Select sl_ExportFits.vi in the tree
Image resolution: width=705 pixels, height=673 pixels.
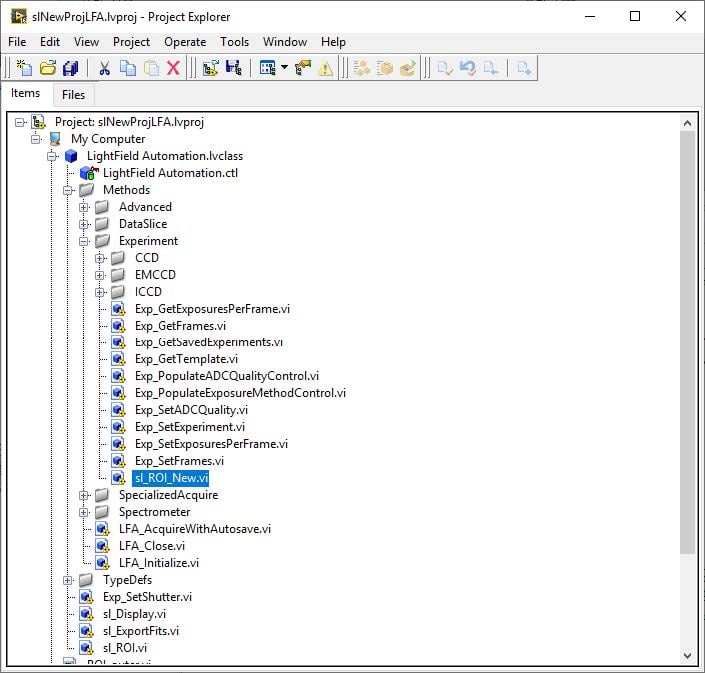click(x=141, y=631)
